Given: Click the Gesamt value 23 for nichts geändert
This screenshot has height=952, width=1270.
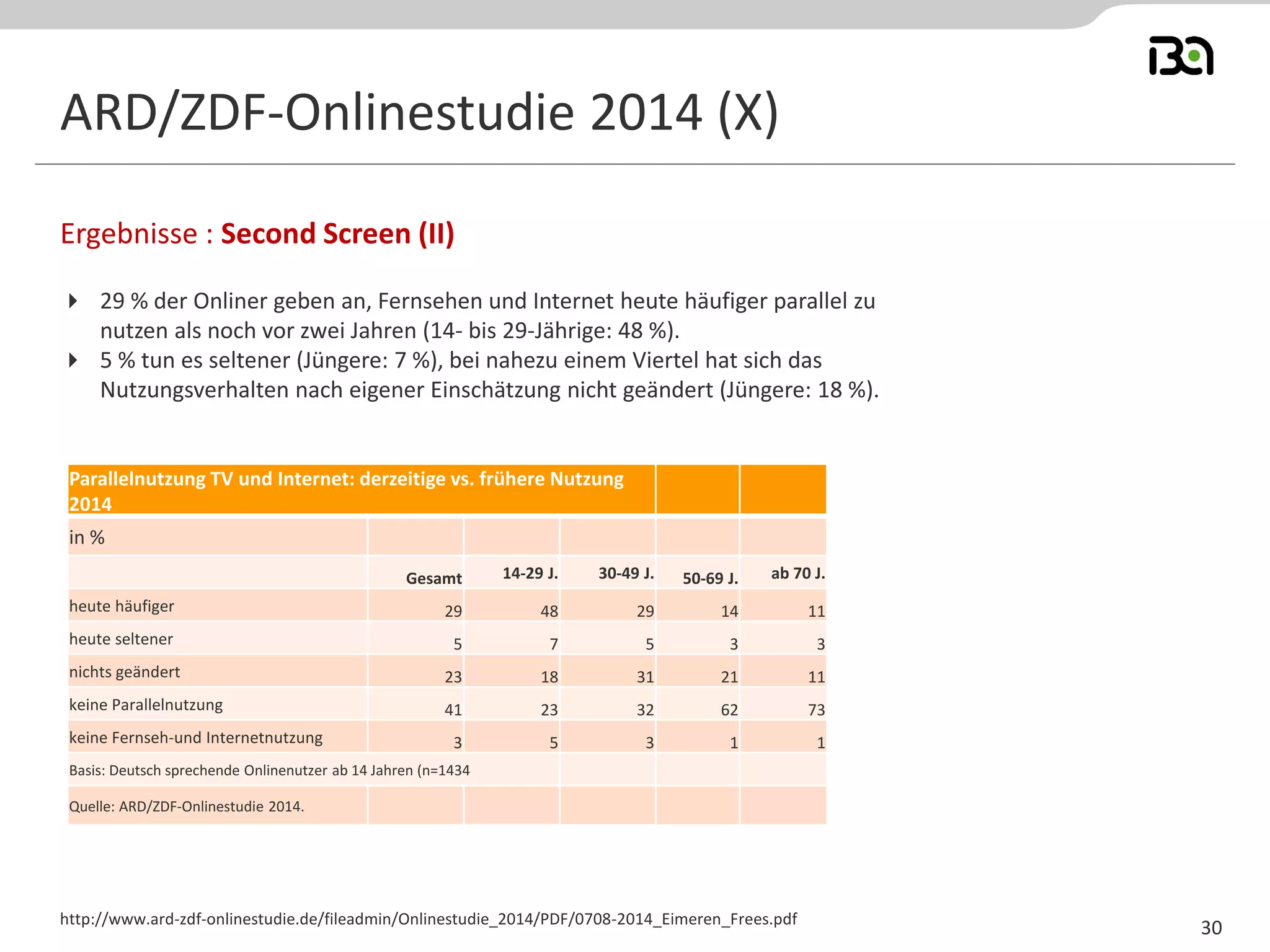Looking at the screenshot, I should (453, 677).
